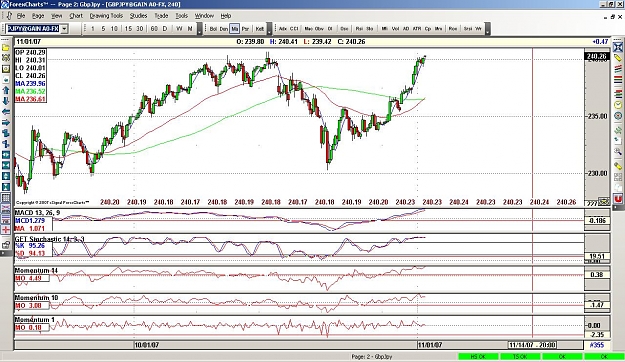Click the yellow open folder icon

(6, 47)
